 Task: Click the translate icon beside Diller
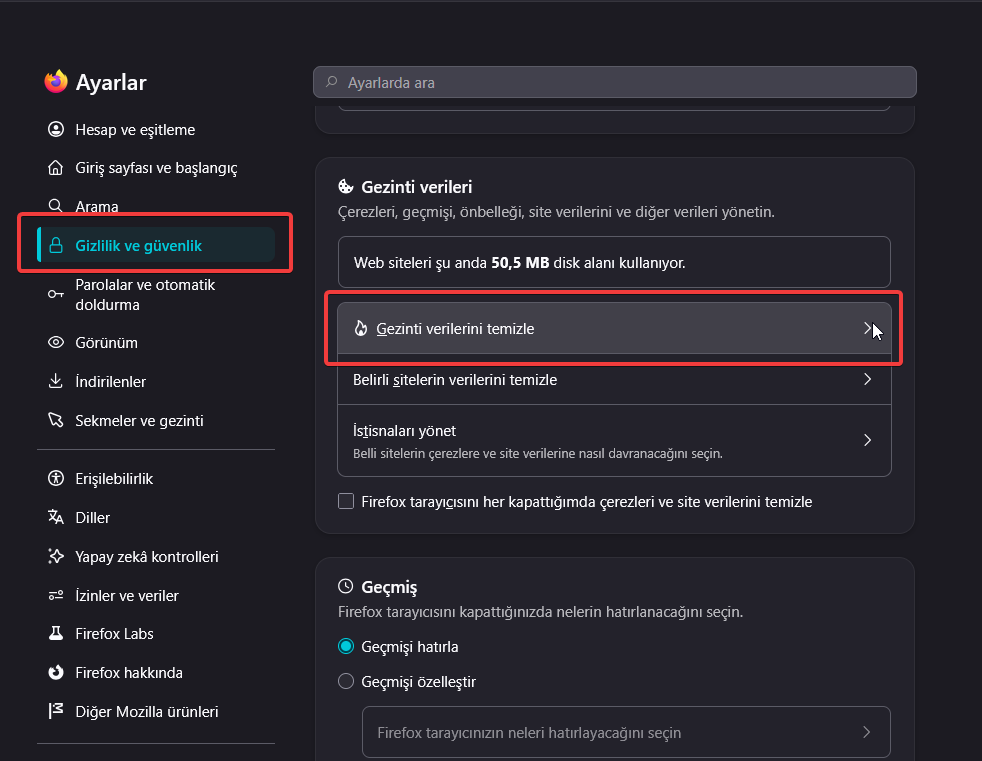[56, 517]
